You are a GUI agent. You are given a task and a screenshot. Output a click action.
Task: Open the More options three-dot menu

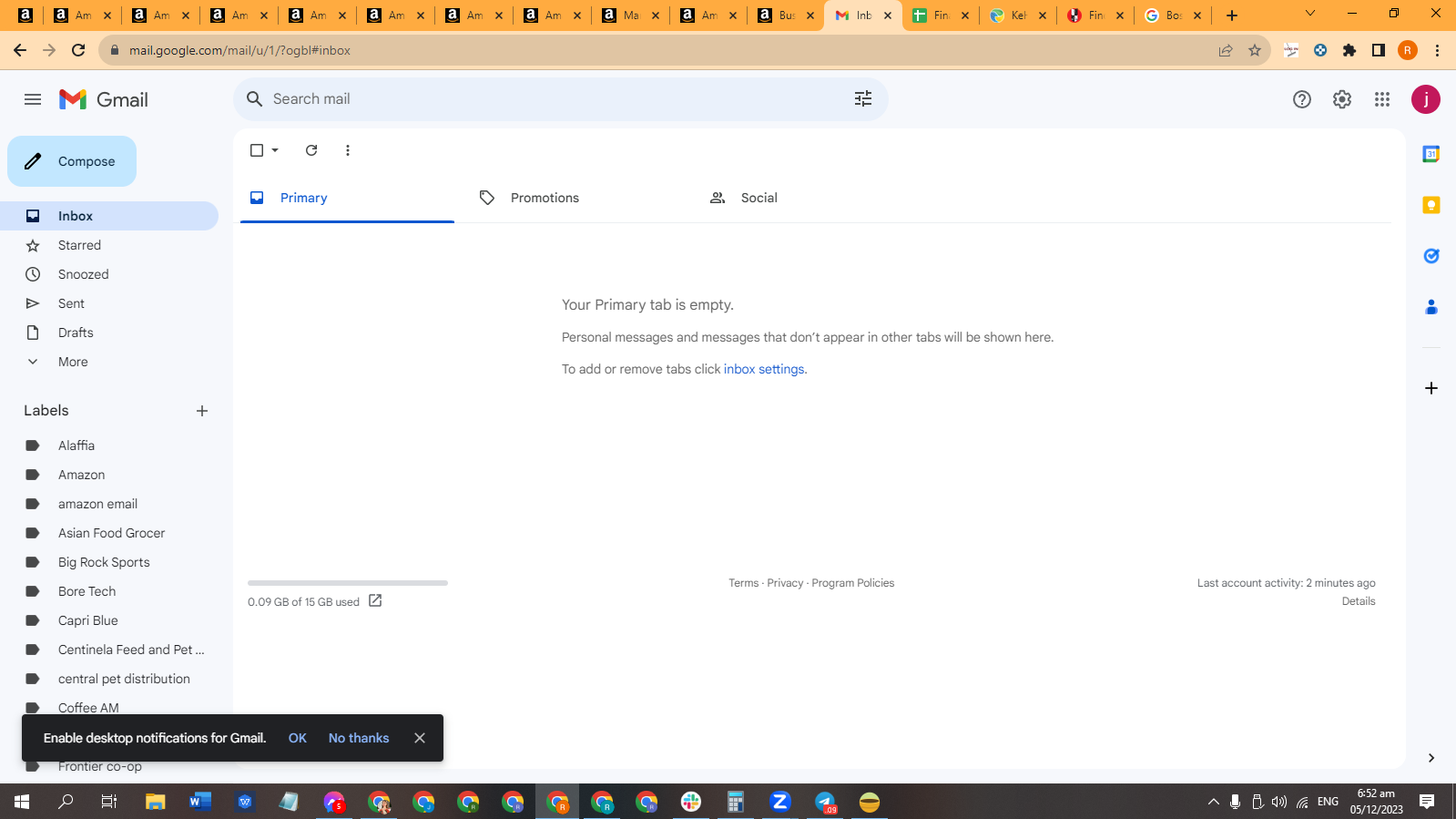[348, 150]
